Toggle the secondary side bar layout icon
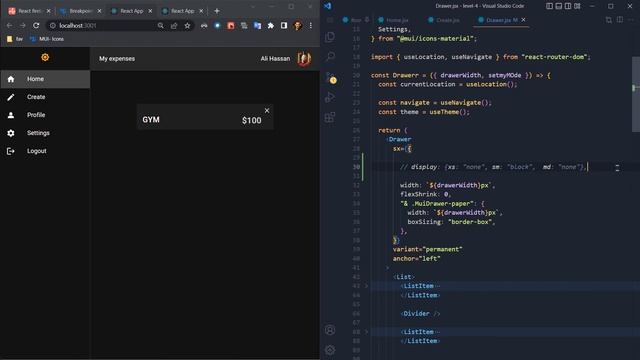The image size is (640, 360). (568, 6)
